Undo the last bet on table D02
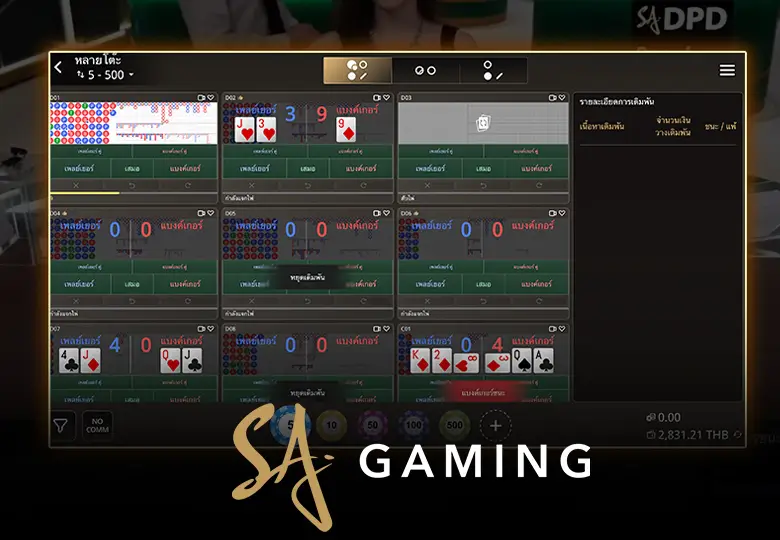 [307, 185]
